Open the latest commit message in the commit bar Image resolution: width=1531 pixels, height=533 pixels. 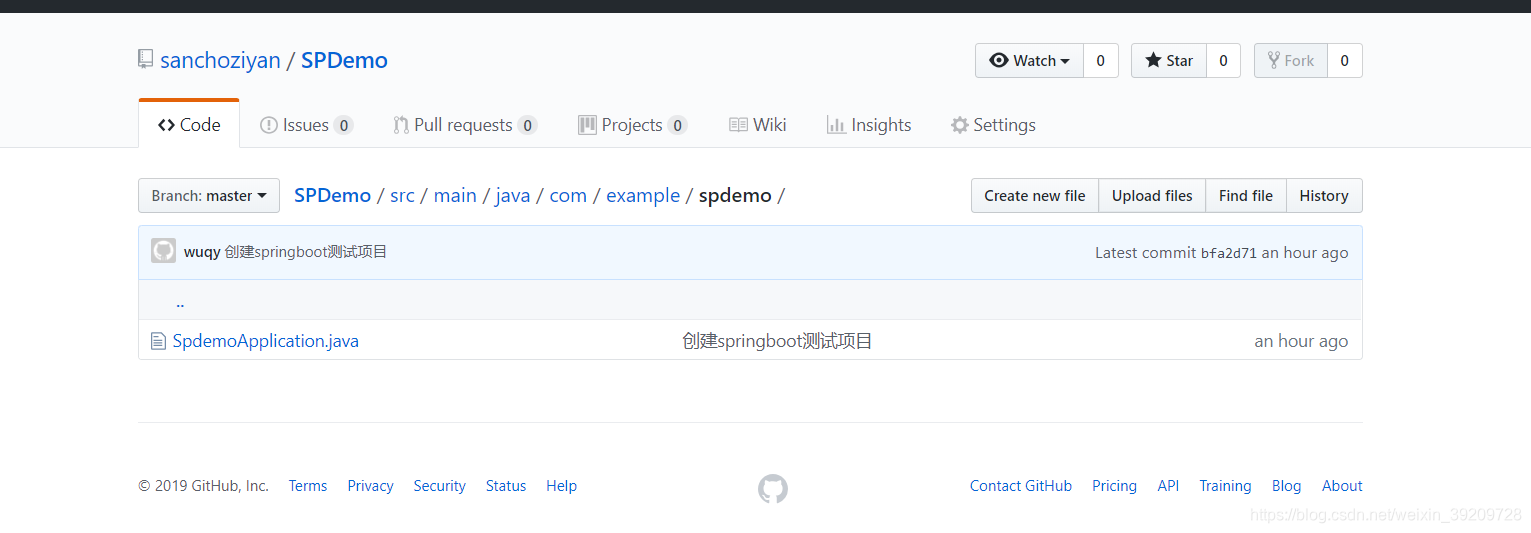pyautogui.click(x=306, y=252)
